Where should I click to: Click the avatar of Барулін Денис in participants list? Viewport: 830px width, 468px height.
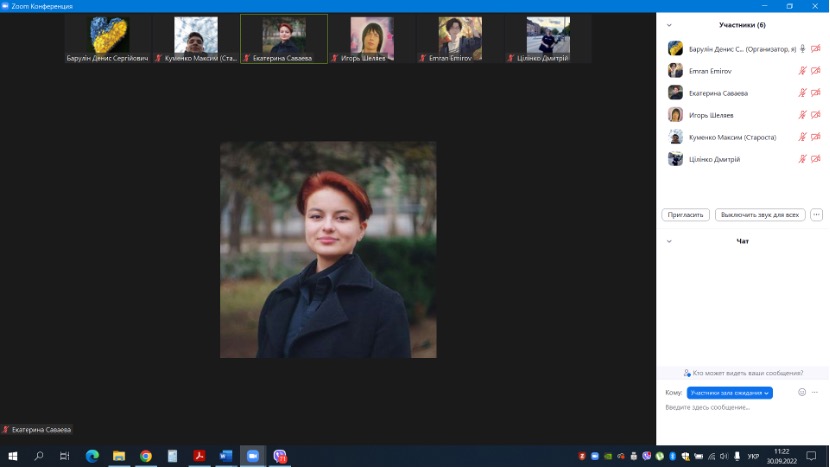(x=675, y=49)
